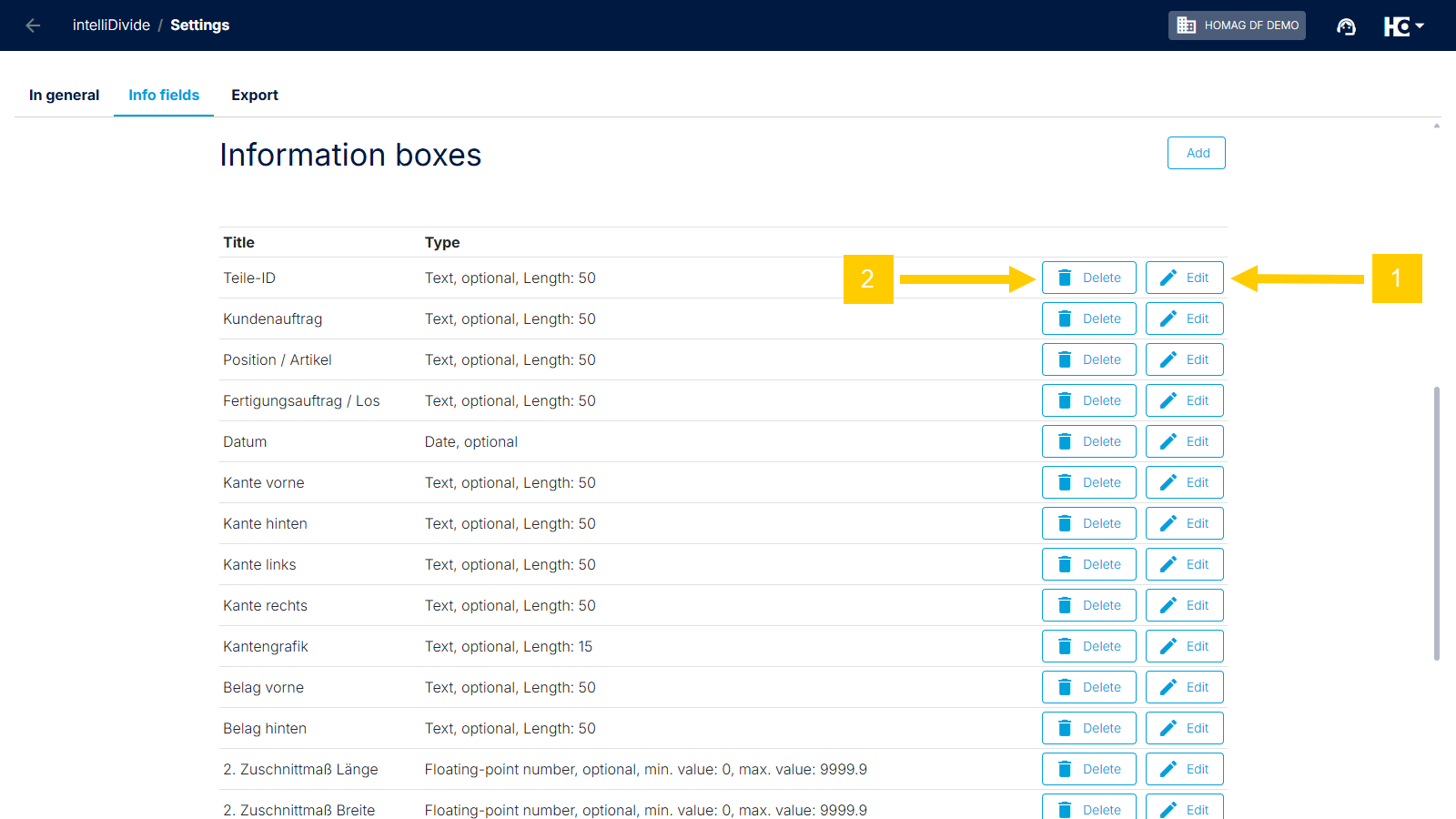Click the 'Date, optional' type cell
Screen dimensions: 1456x819
click(x=470, y=441)
